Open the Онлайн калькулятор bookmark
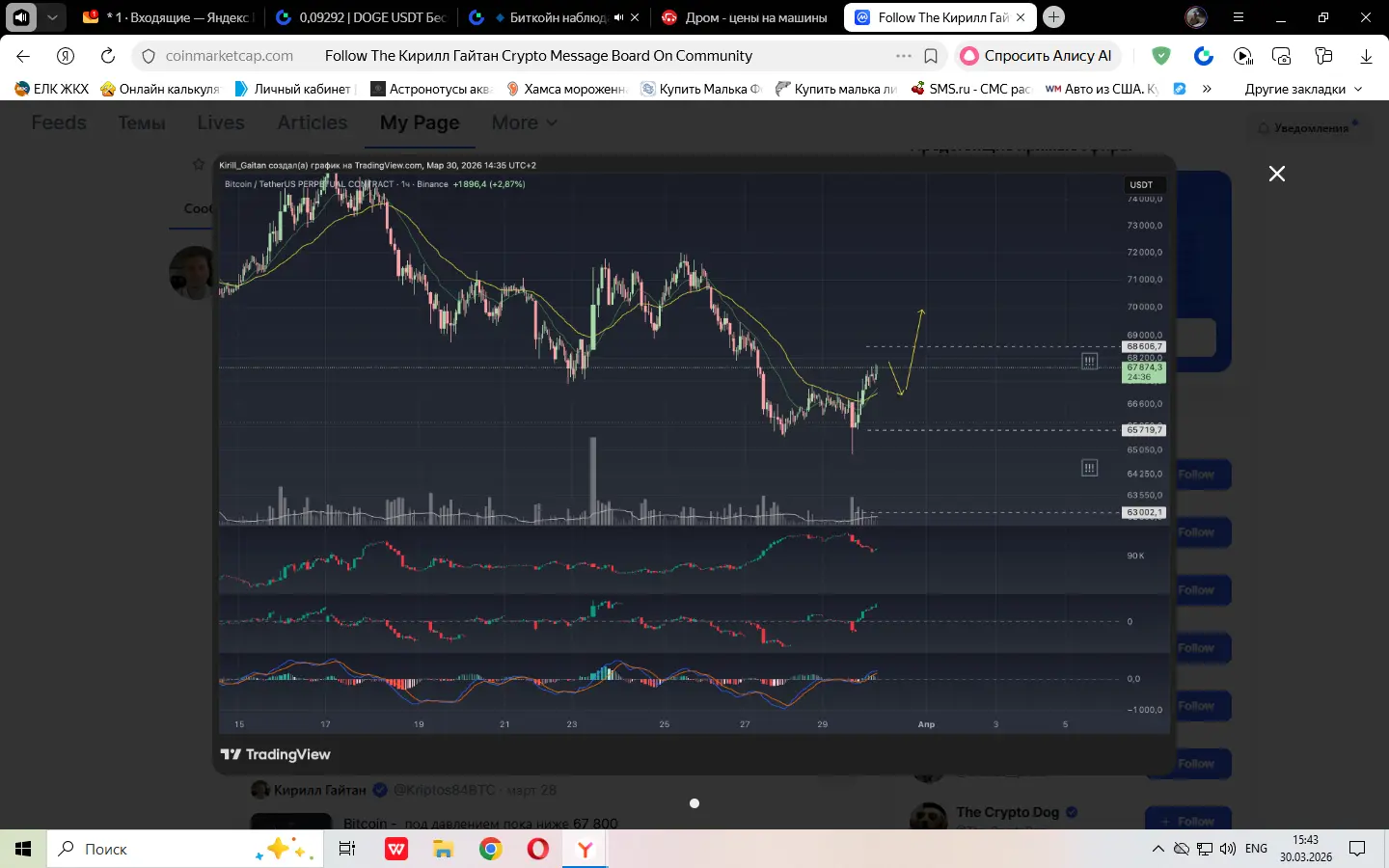 [160, 89]
